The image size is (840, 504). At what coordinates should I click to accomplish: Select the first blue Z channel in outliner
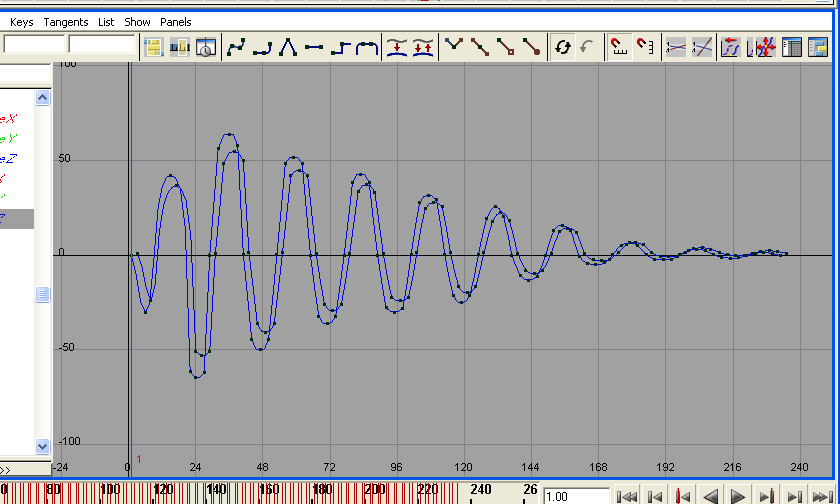[9, 159]
